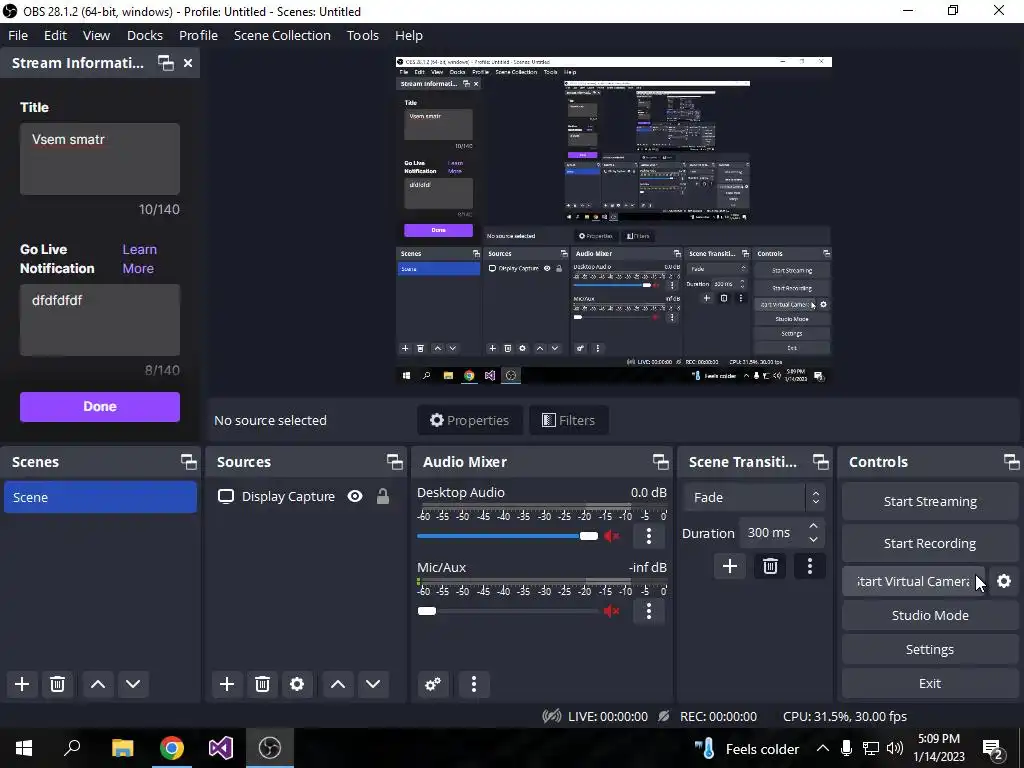Adjust the Mic/Aux volume slider
The width and height of the screenshot is (1024, 768).
(507, 611)
